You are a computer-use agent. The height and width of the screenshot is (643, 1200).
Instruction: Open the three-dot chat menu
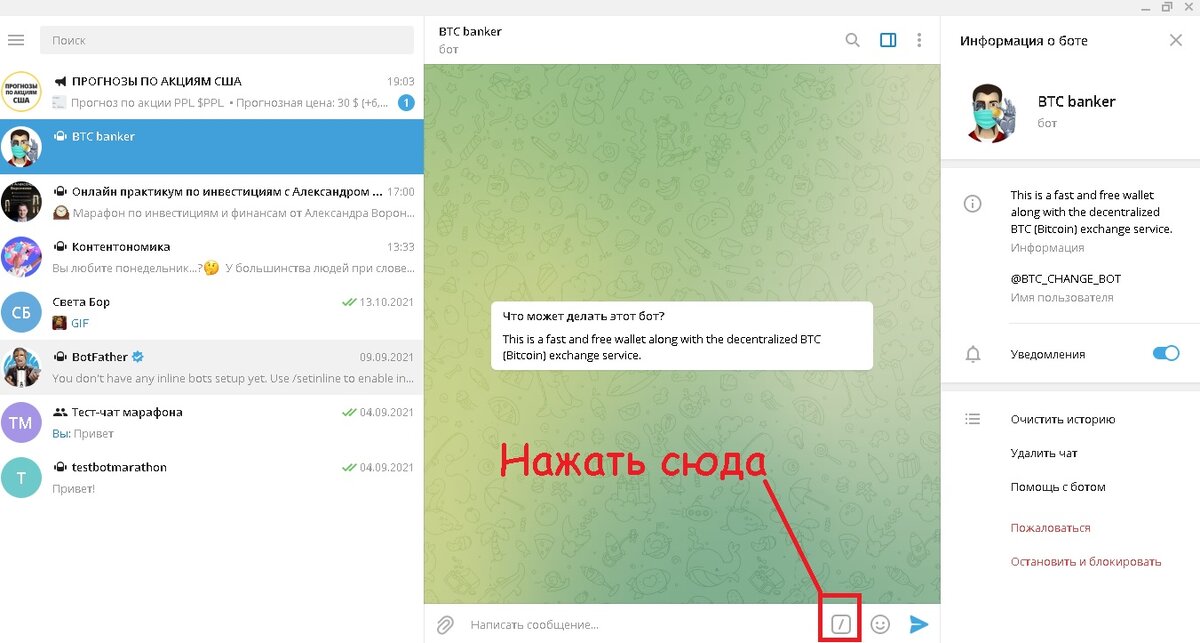point(919,40)
